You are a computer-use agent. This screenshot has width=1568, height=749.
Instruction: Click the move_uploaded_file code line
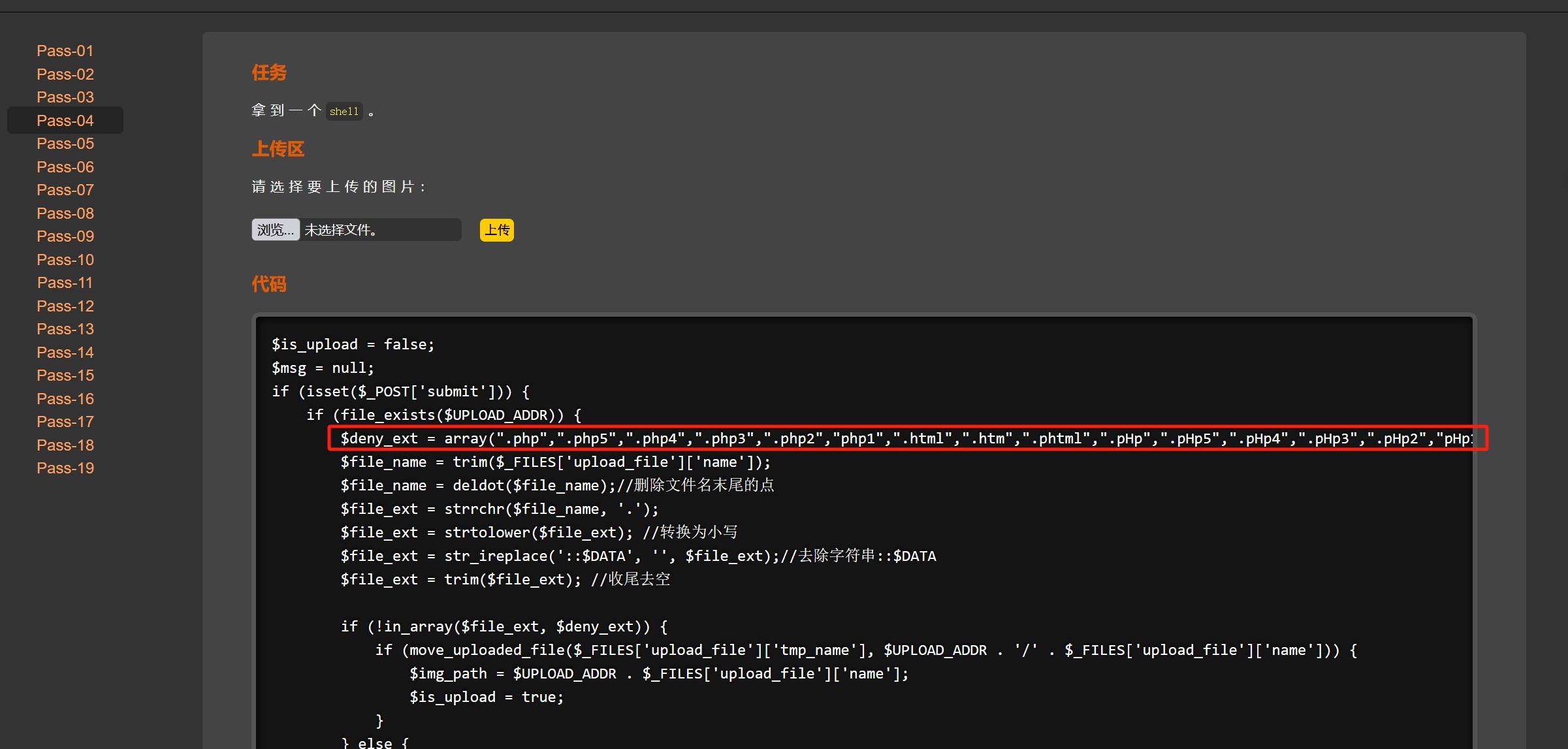coord(867,650)
